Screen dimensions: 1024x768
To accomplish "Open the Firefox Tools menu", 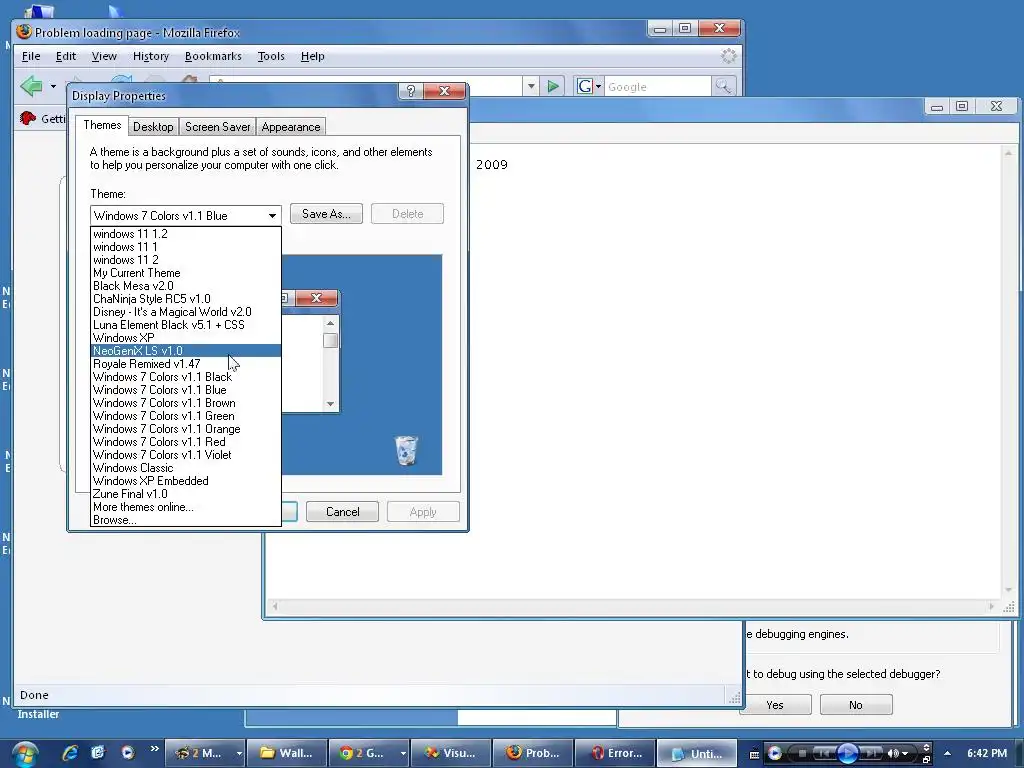I will tap(271, 56).
